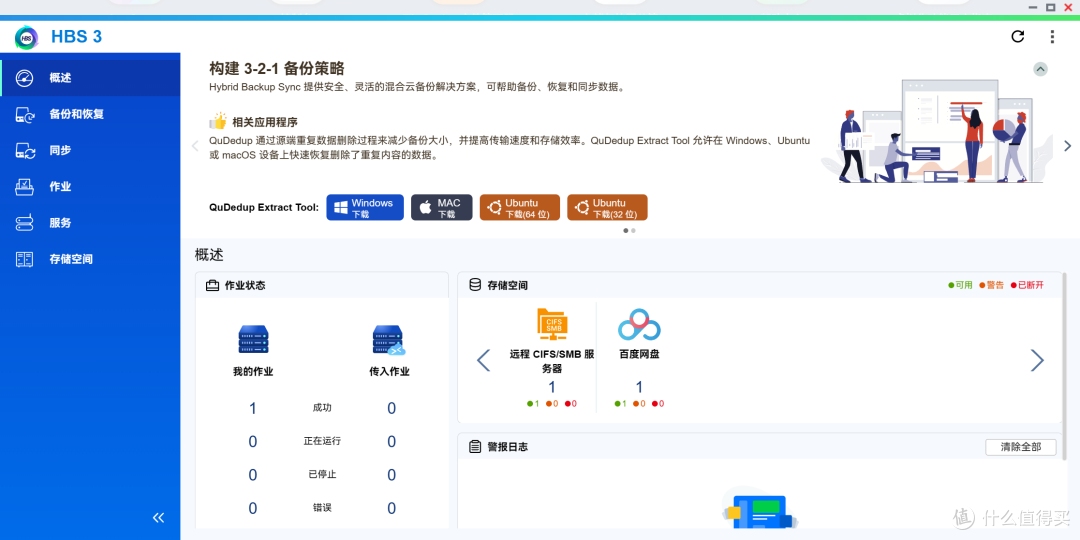Viewport: 1080px width, 540px height.
Task: Collapse the left sidebar with double chevron
Action: click(x=158, y=518)
